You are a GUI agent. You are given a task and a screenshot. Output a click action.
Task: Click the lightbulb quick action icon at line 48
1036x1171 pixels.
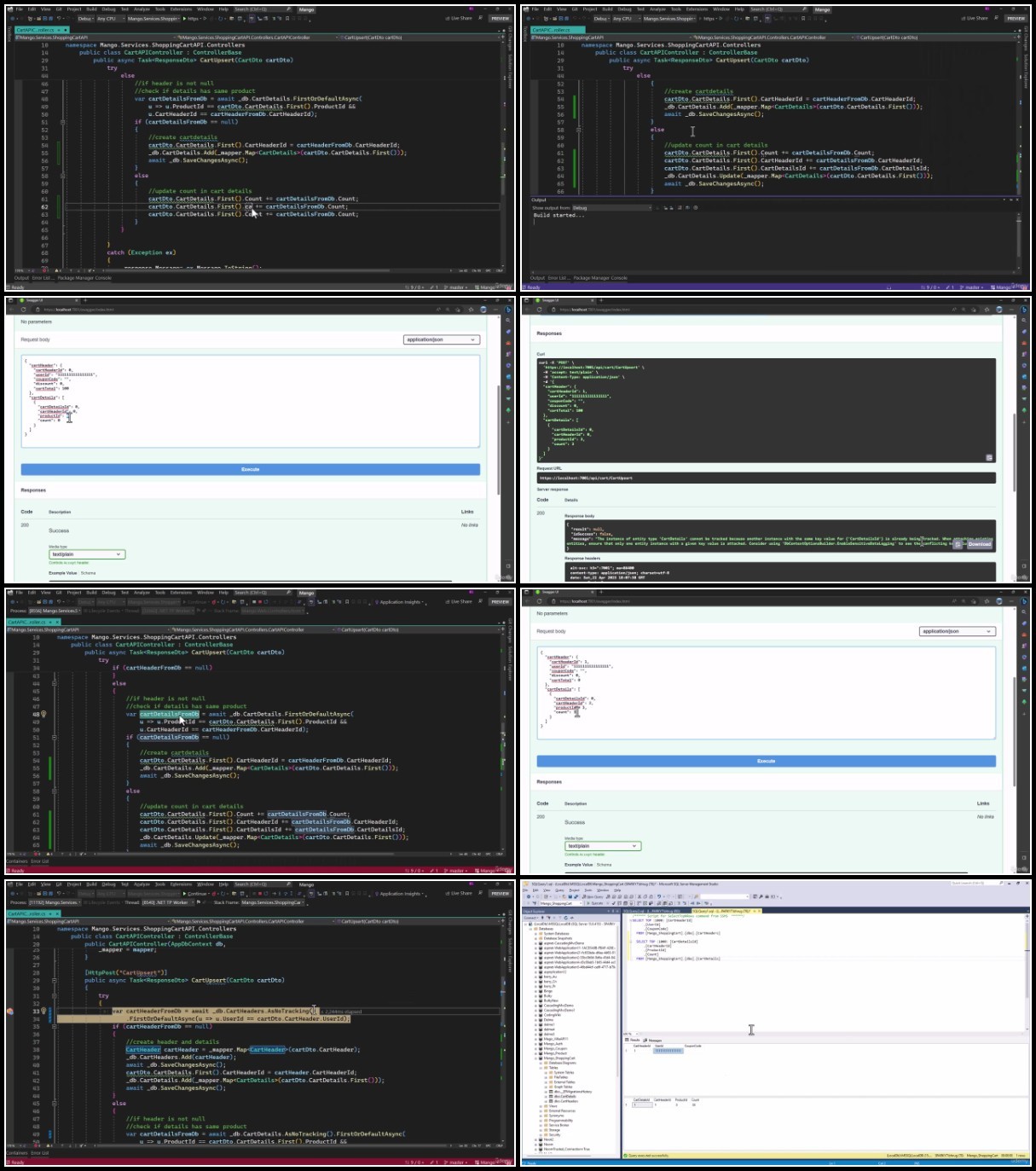tap(44, 714)
